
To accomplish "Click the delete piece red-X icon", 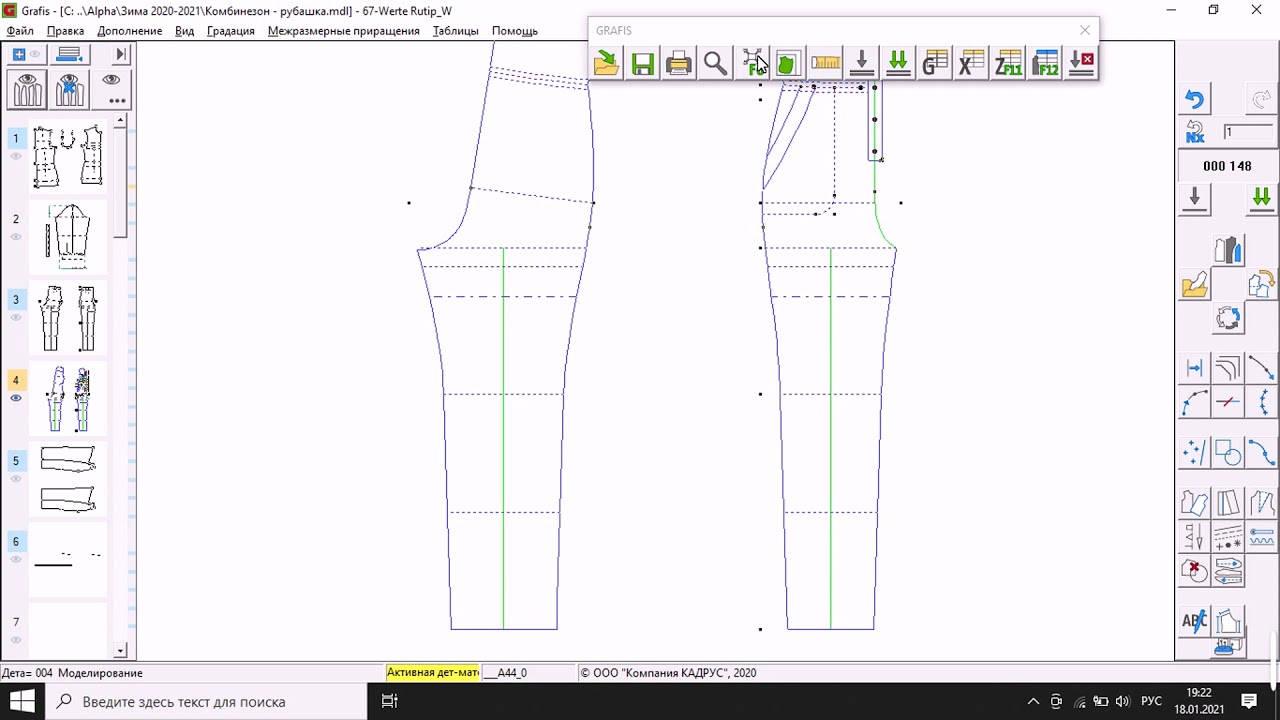I will point(1195,571).
